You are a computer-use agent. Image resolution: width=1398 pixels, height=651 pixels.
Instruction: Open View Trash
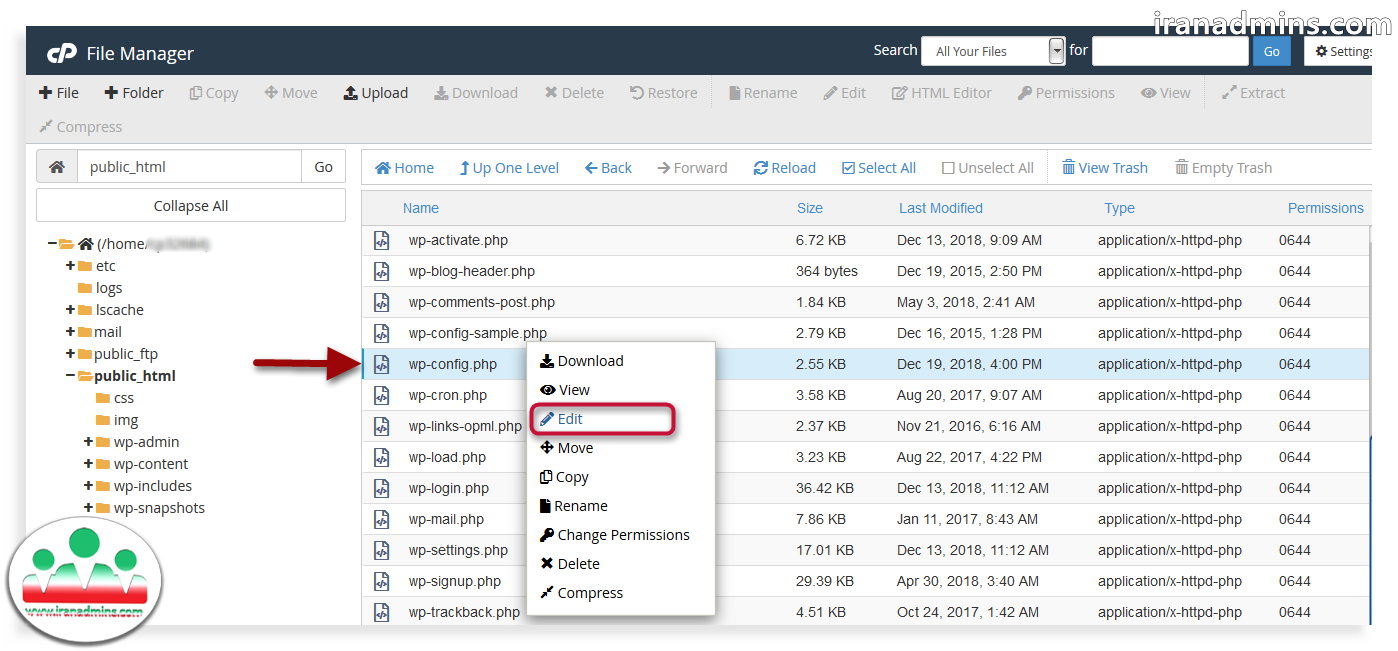(1104, 168)
